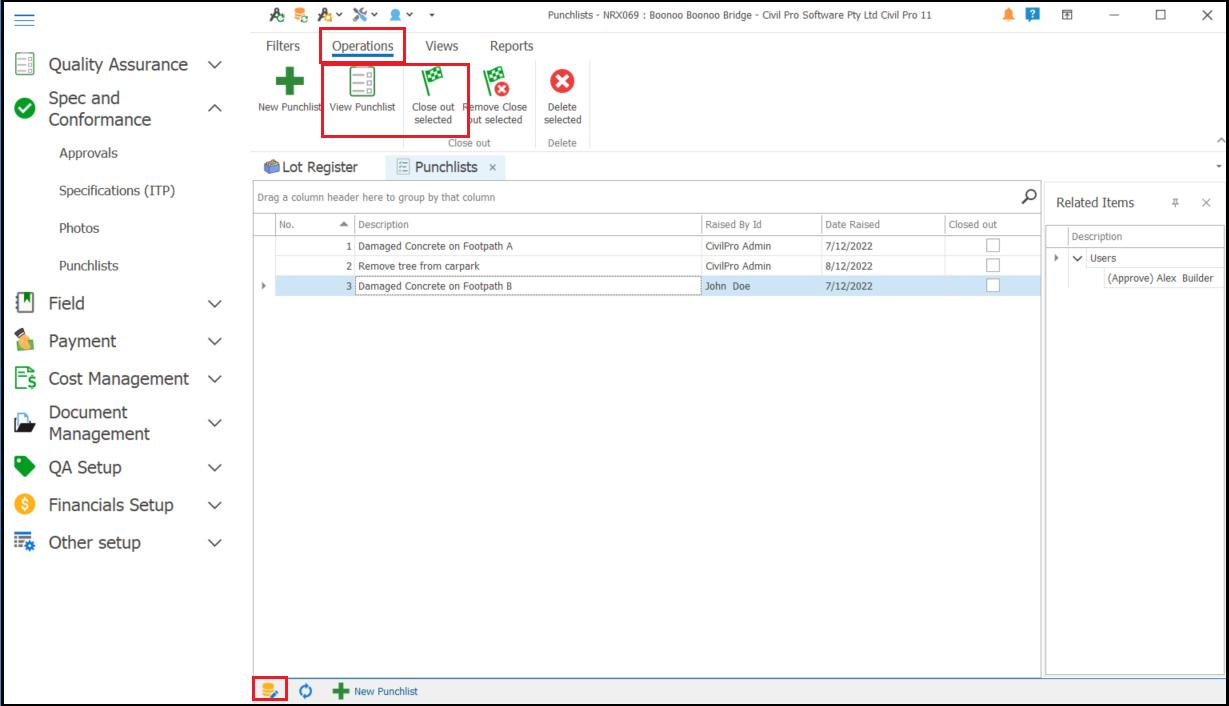This screenshot has height=706, width=1229.
Task: Click the green New Punchlist plus icon
Action: pyautogui.click(x=289, y=81)
